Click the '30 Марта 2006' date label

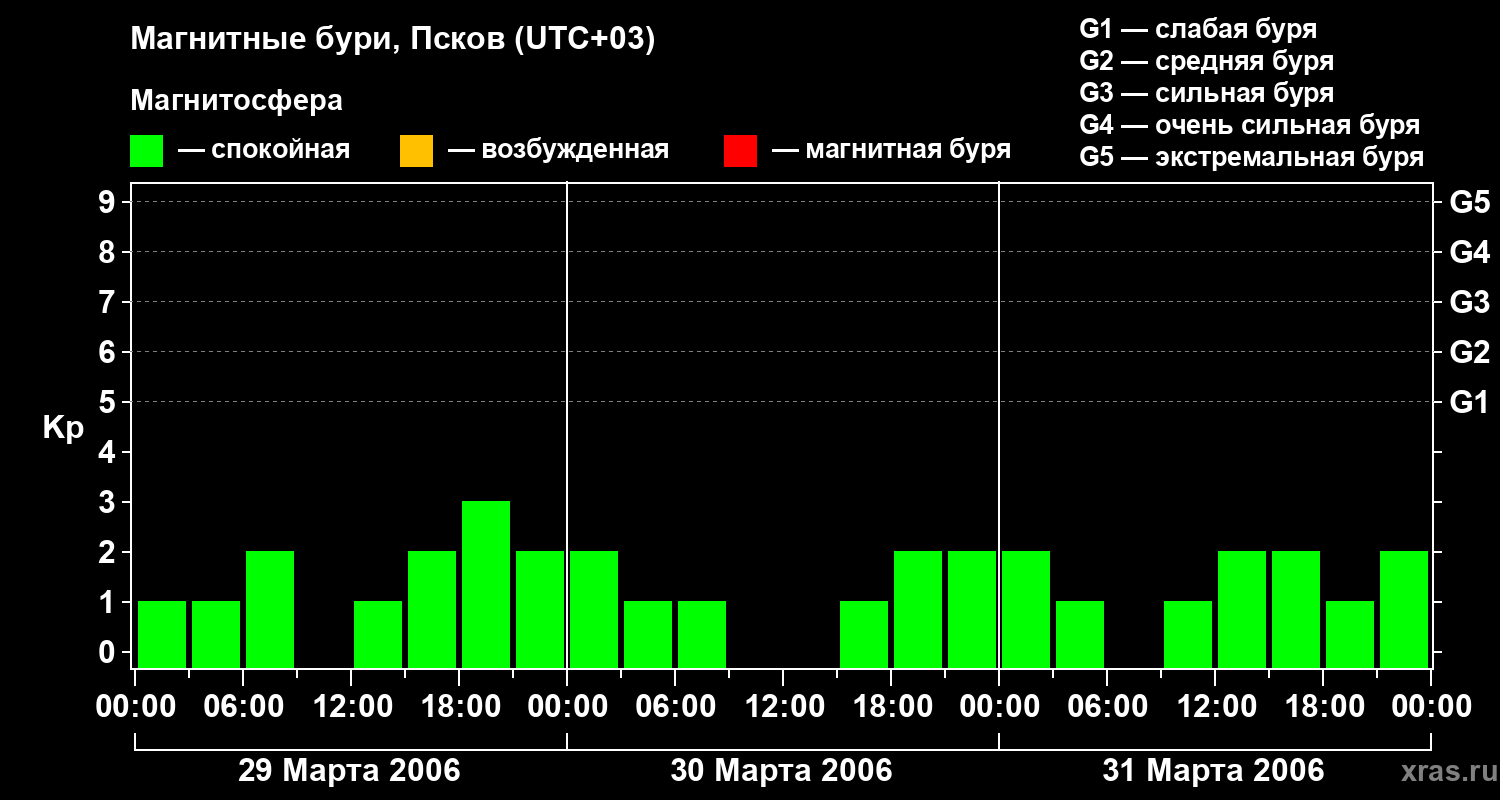pyautogui.click(x=781, y=771)
